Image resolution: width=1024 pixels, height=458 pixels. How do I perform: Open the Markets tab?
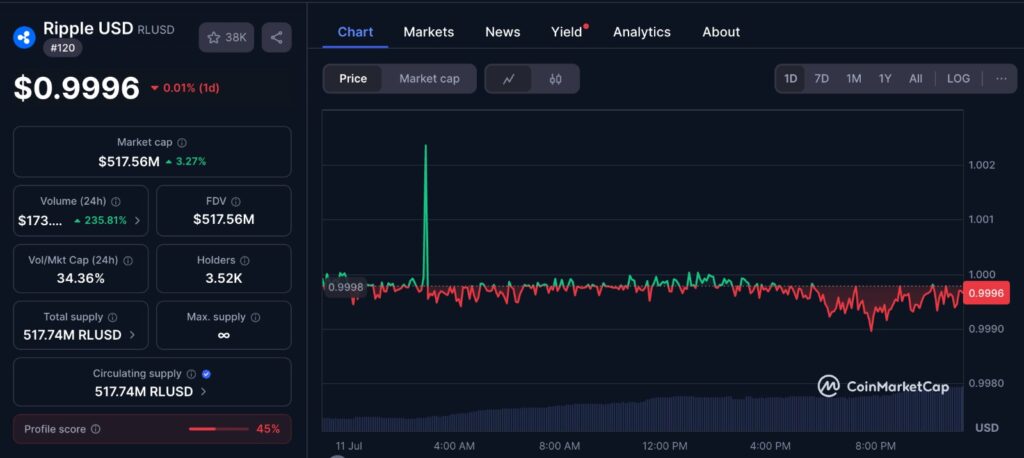(428, 32)
